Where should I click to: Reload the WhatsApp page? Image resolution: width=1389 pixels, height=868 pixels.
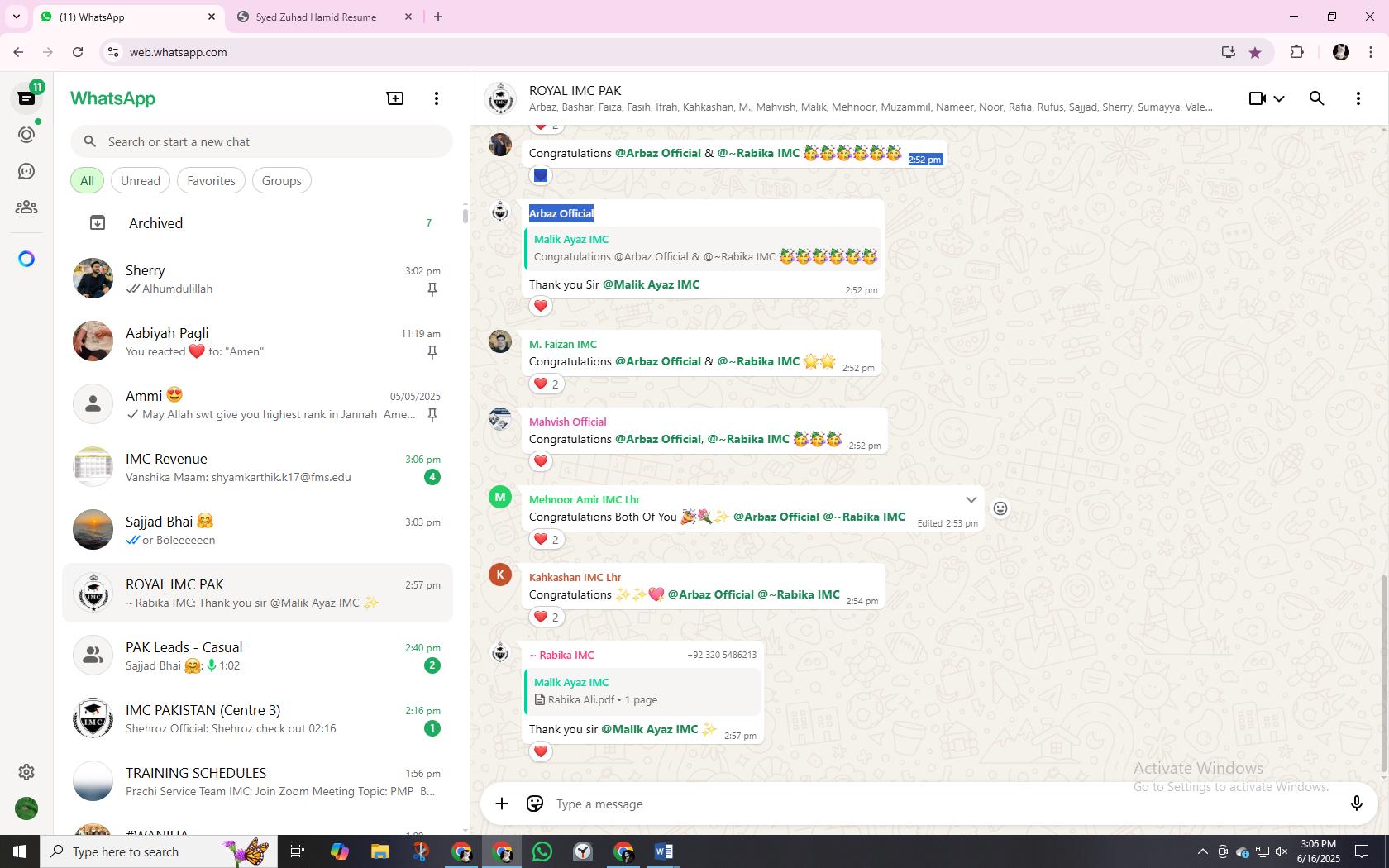point(78,52)
